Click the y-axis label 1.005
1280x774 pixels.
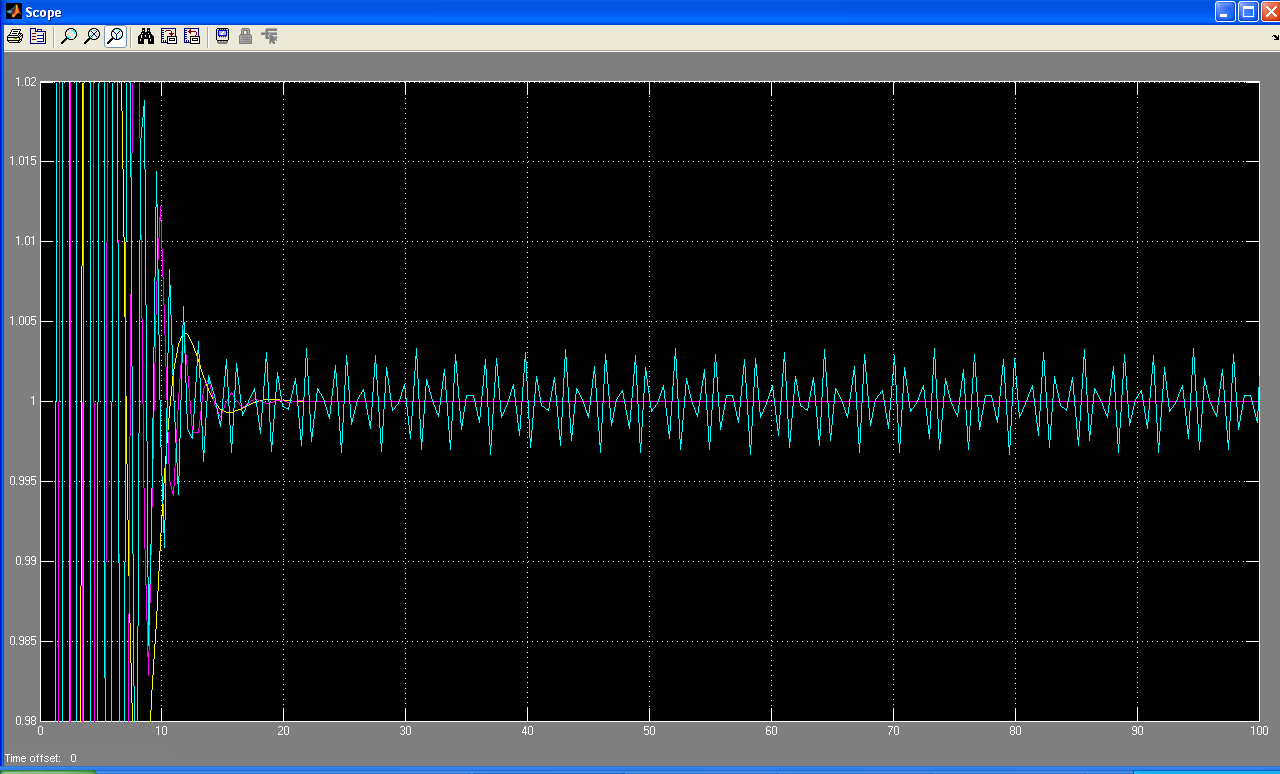click(x=21, y=322)
